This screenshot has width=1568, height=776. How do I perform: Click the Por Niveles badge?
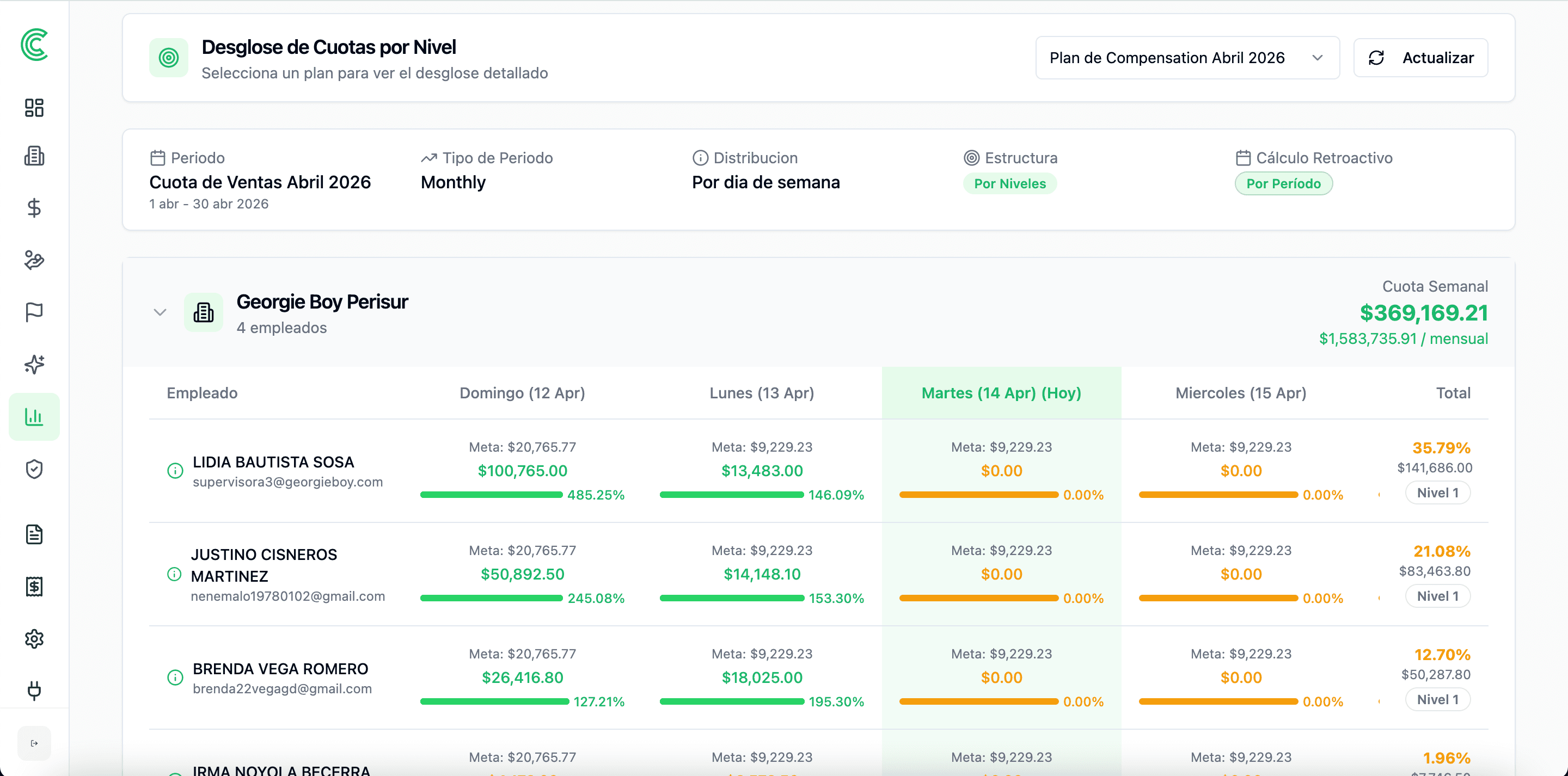pos(1010,184)
